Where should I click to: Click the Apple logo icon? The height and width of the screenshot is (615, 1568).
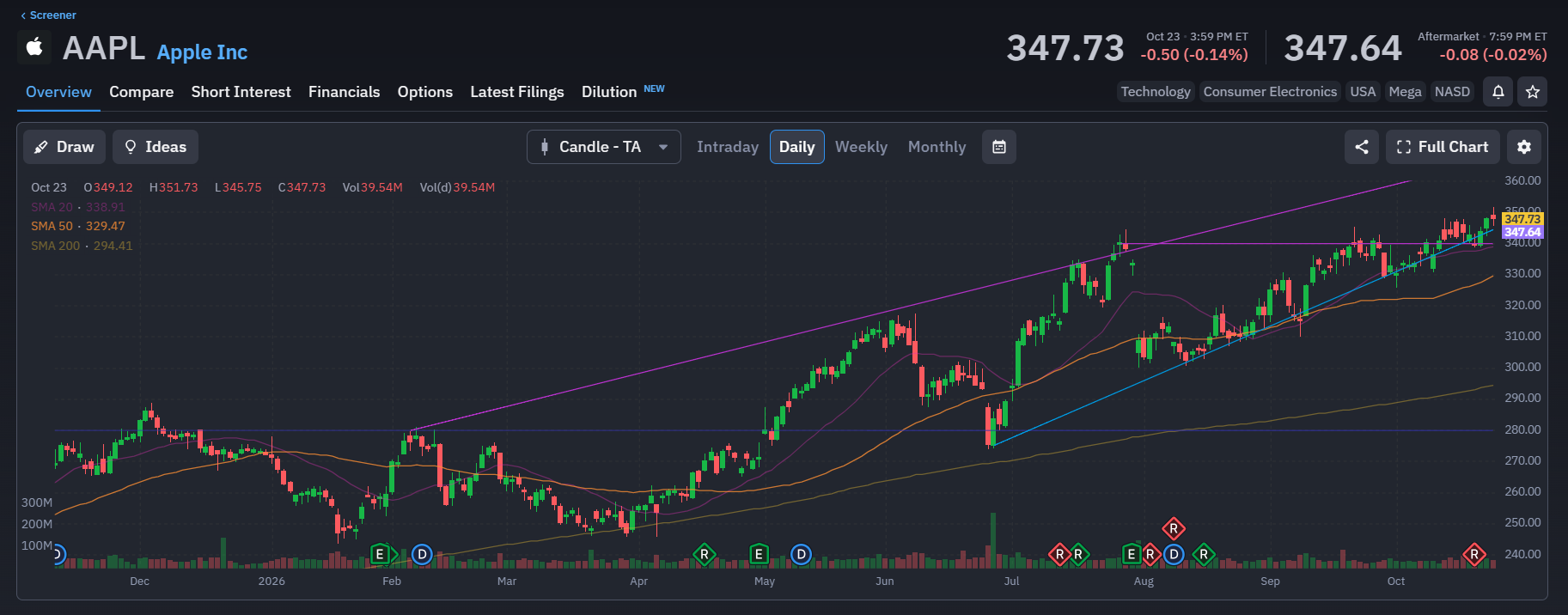tap(34, 47)
